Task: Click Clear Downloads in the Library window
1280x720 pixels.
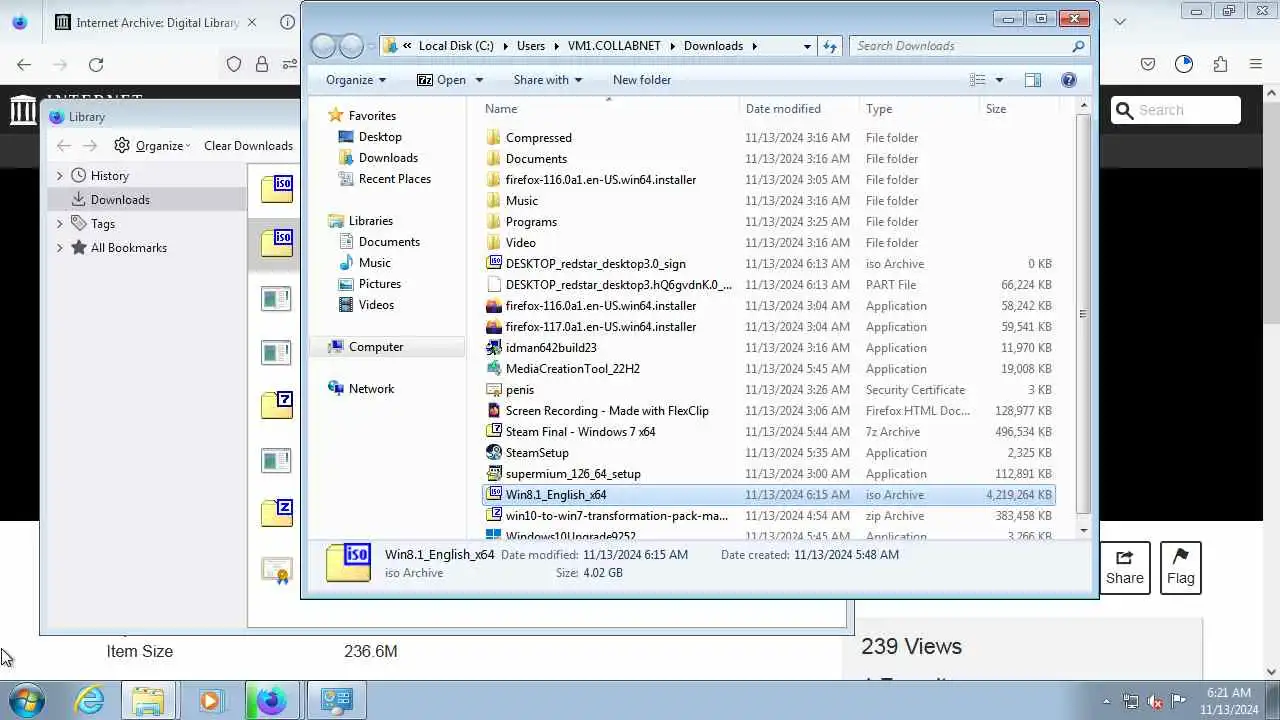Action: click(x=248, y=146)
